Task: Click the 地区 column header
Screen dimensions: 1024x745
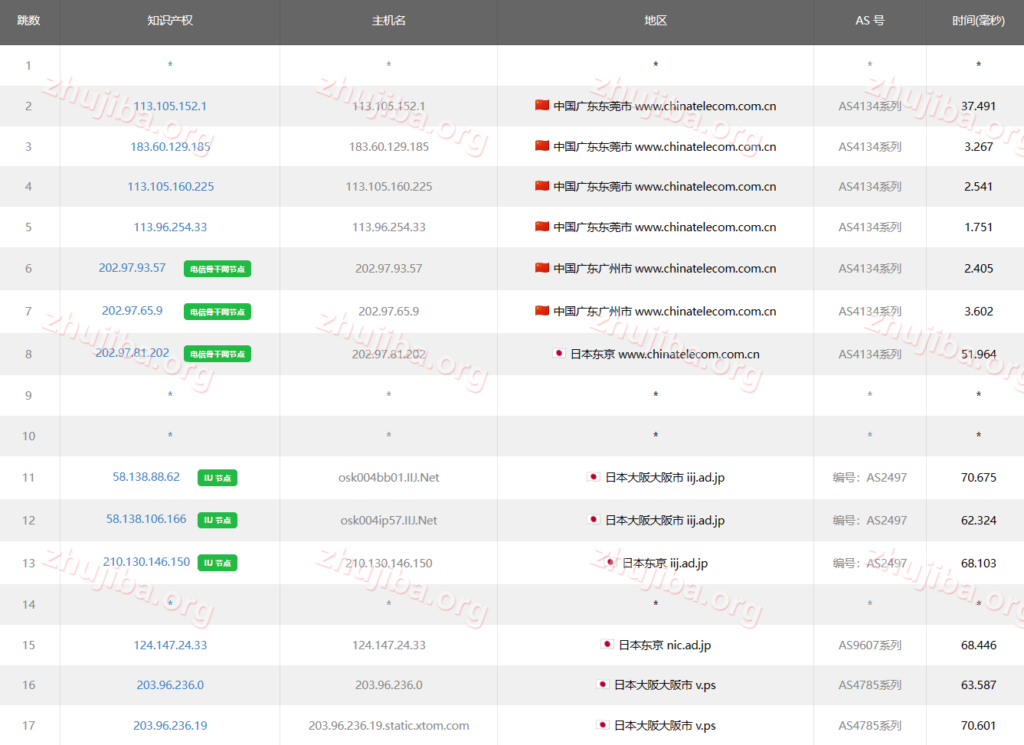Action: pos(655,21)
